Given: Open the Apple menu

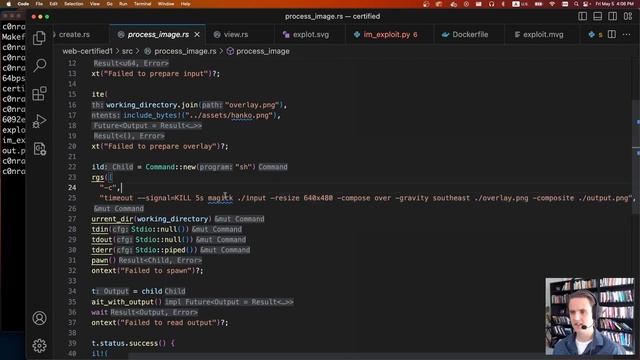Looking at the screenshot, I should (x=8, y=4).
